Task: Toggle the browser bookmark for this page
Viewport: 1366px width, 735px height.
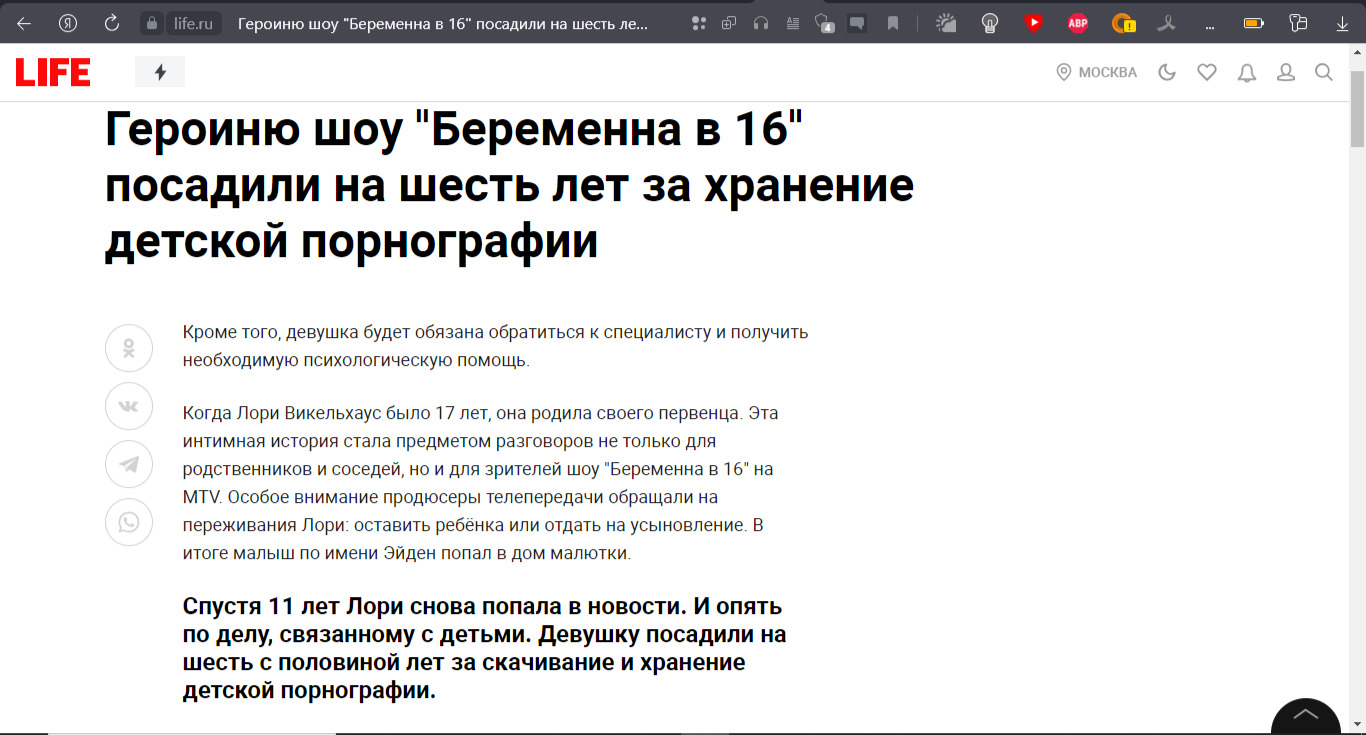Action: click(893, 23)
